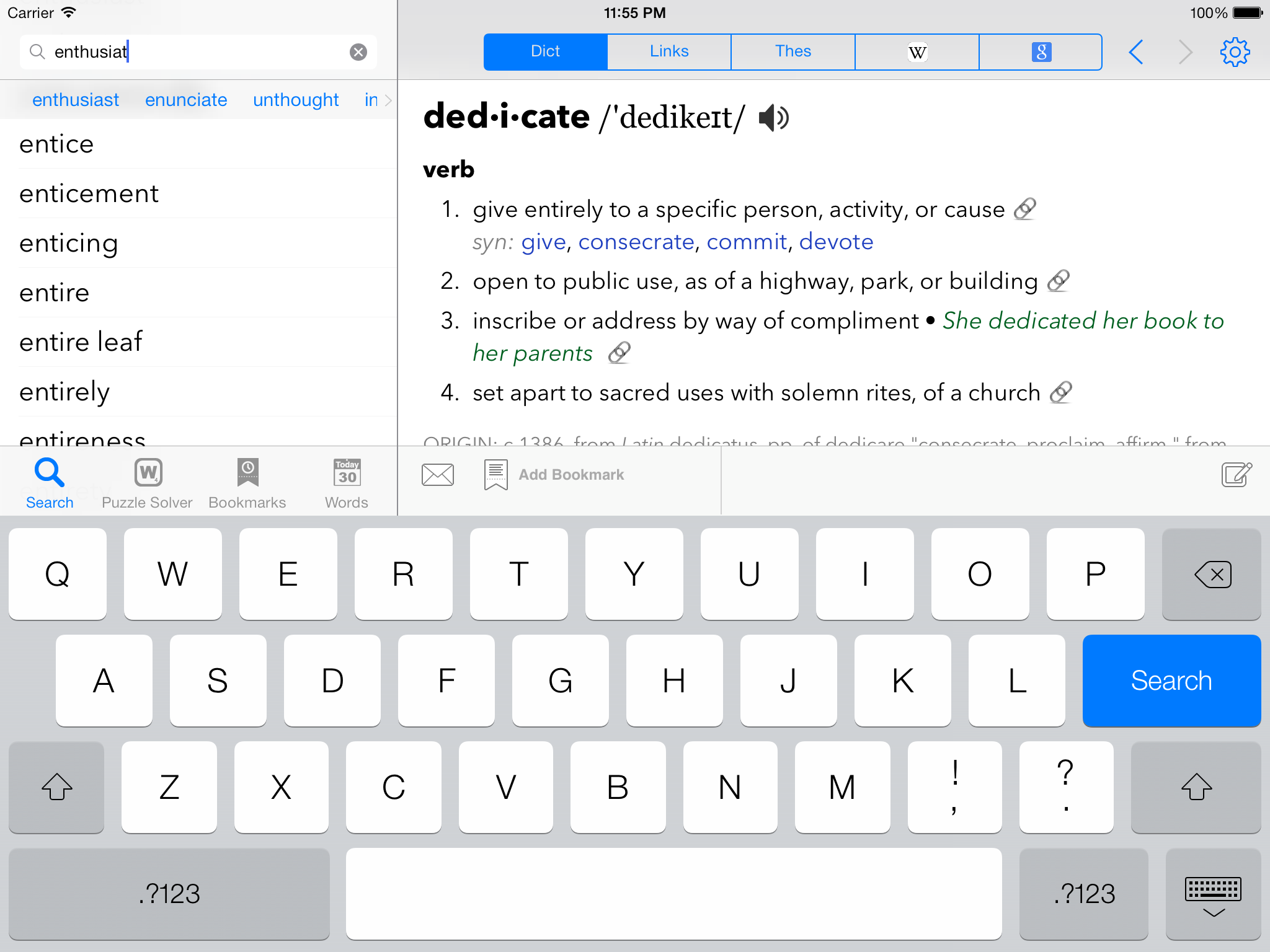Switch to the Thes tab
Viewport: 1270px width, 952px height.
[793, 52]
